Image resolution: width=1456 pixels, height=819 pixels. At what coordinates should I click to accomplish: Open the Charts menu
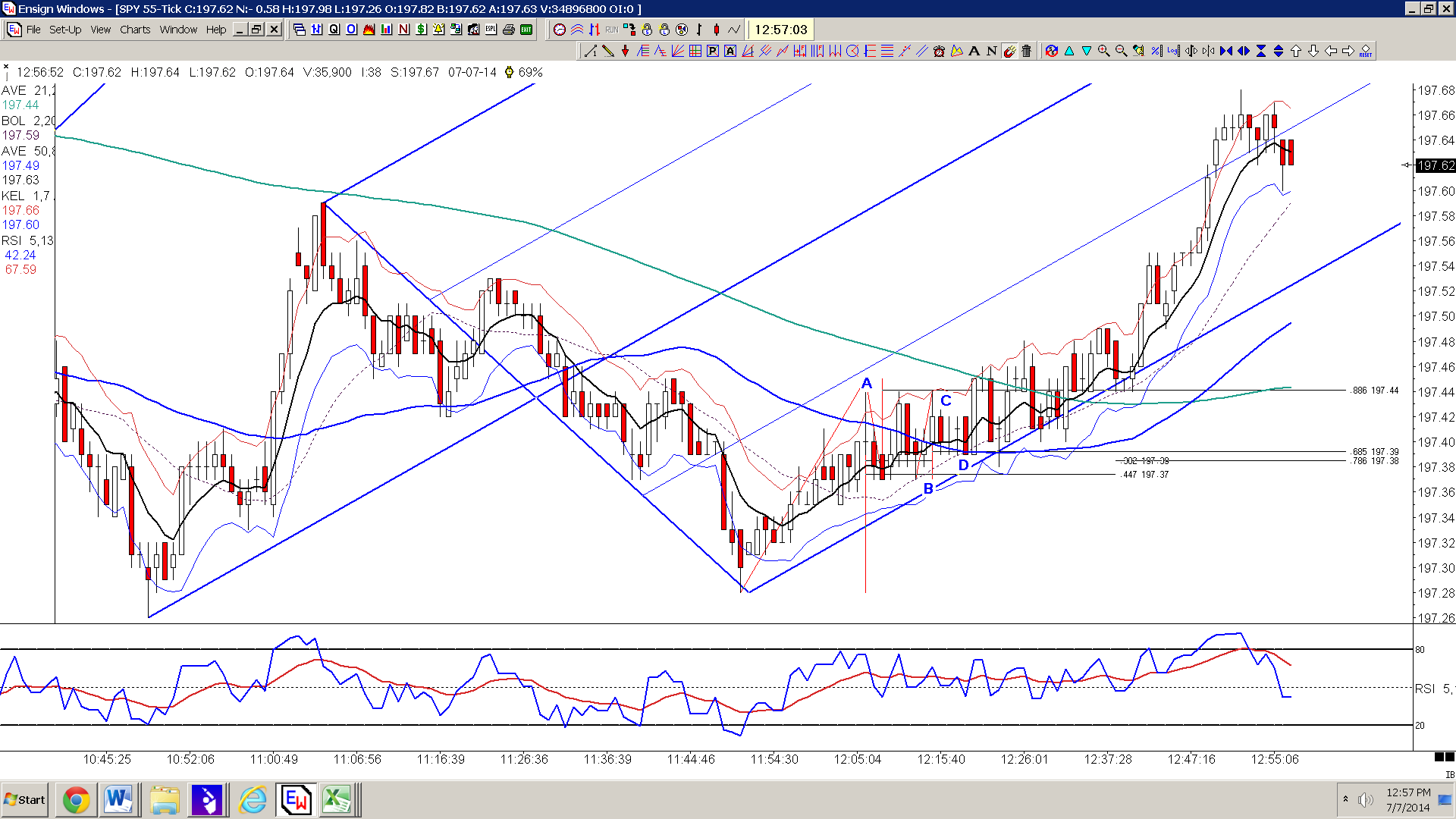point(135,30)
